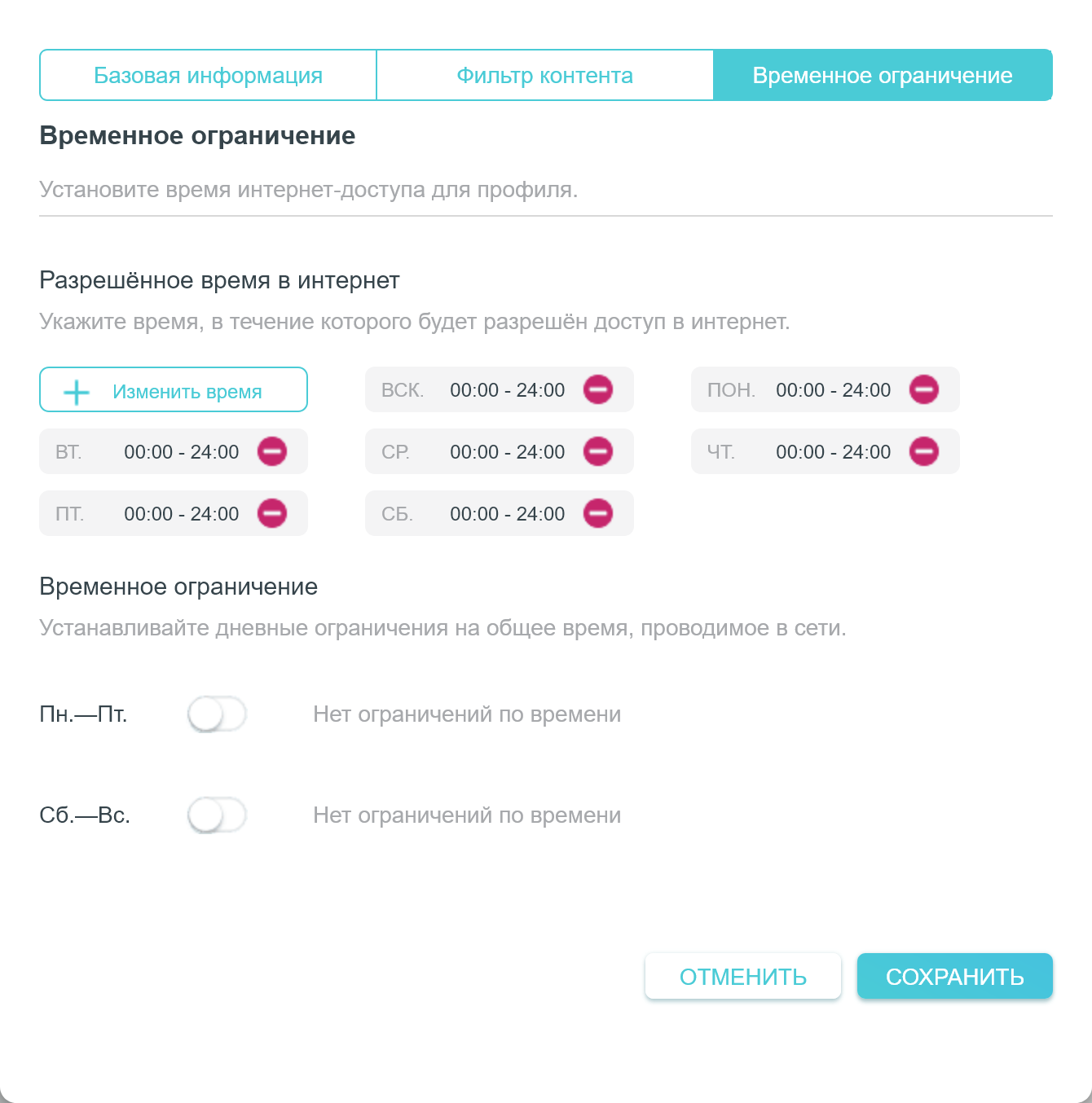Screen dimensions: 1092x1103
Task: Enable the Сб.—Вс. time limit toggle
Action: click(x=217, y=815)
